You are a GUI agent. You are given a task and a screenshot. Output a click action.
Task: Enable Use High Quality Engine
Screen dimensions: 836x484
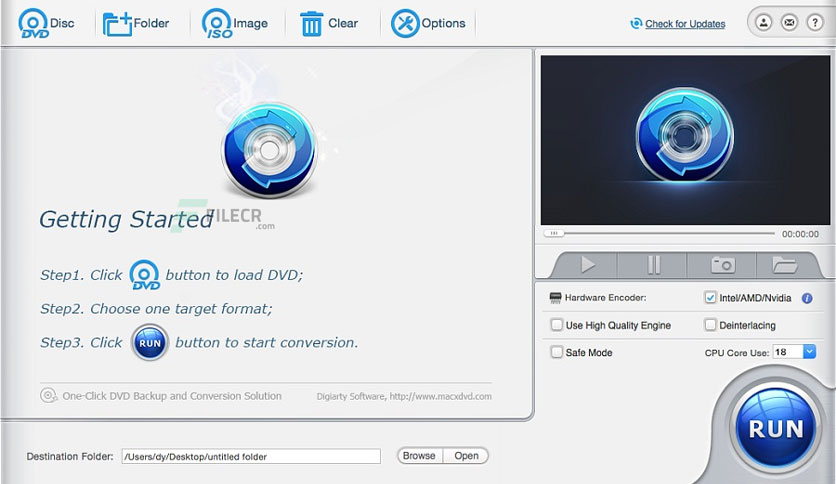(557, 325)
